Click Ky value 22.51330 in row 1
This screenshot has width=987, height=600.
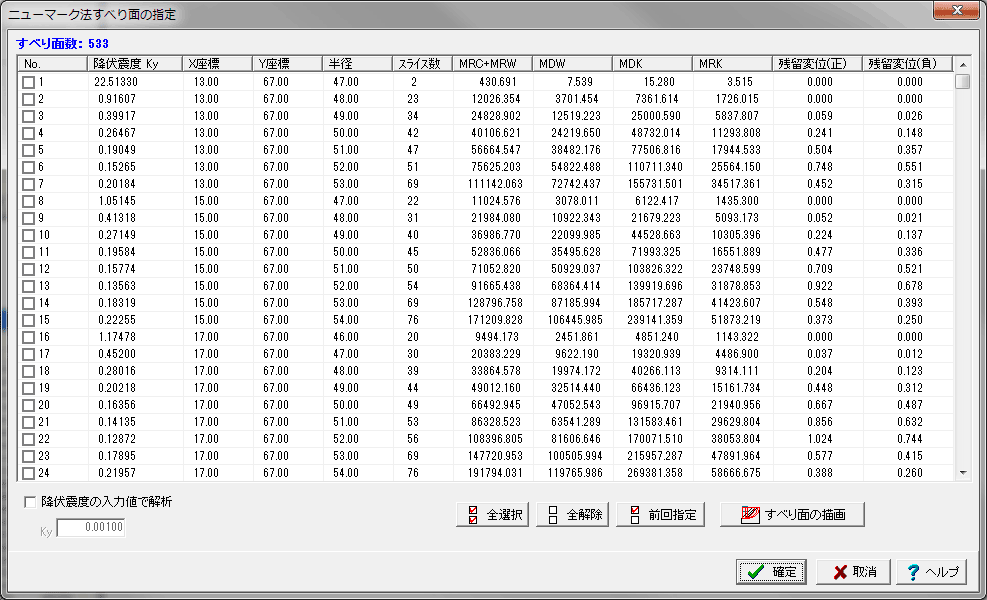pos(116,82)
